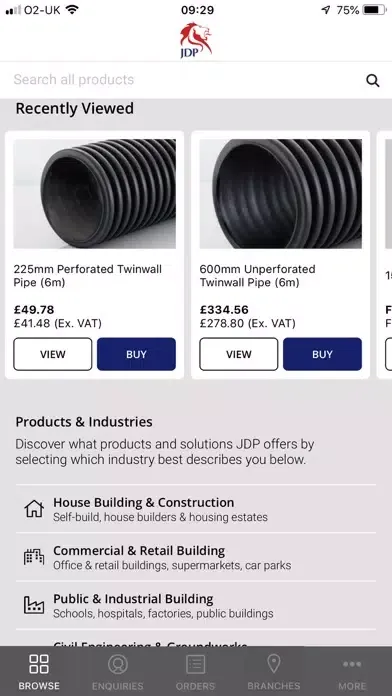This screenshot has height=696, width=392.
Task: Open Commercial & Retail Building industry
Action: [x=196, y=557]
